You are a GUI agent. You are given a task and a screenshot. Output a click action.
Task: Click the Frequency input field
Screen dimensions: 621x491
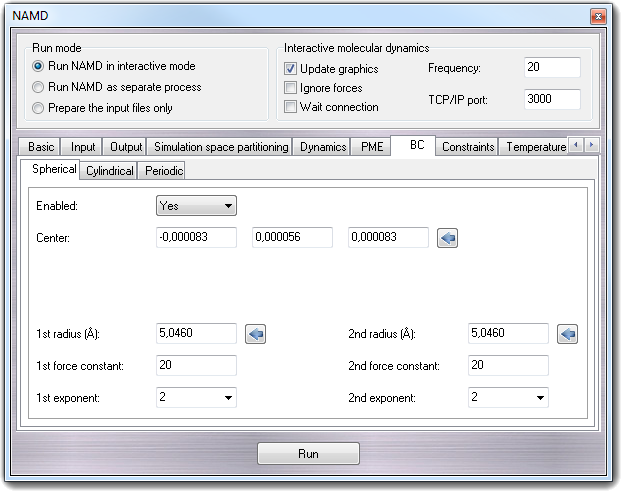pos(552,67)
